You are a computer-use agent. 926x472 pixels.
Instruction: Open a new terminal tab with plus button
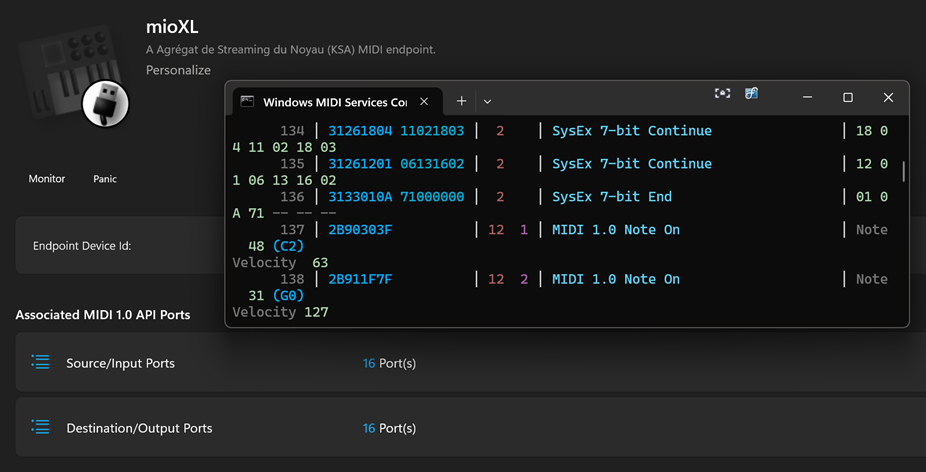pyautogui.click(x=461, y=101)
